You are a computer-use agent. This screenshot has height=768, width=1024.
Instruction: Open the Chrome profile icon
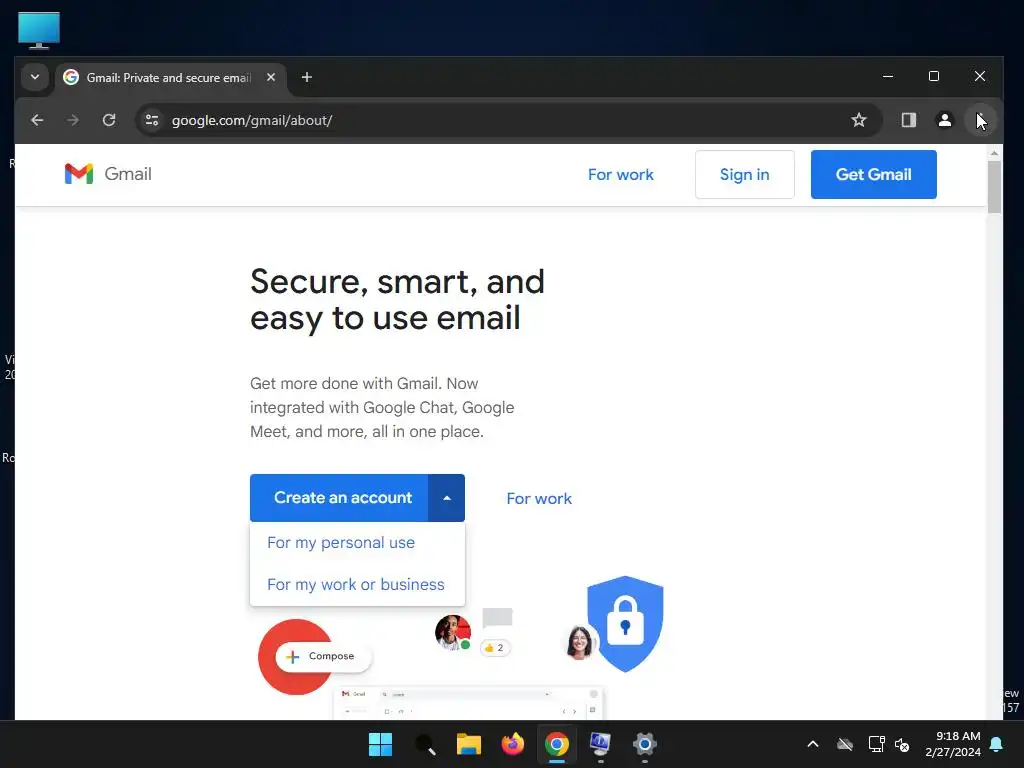pos(944,120)
